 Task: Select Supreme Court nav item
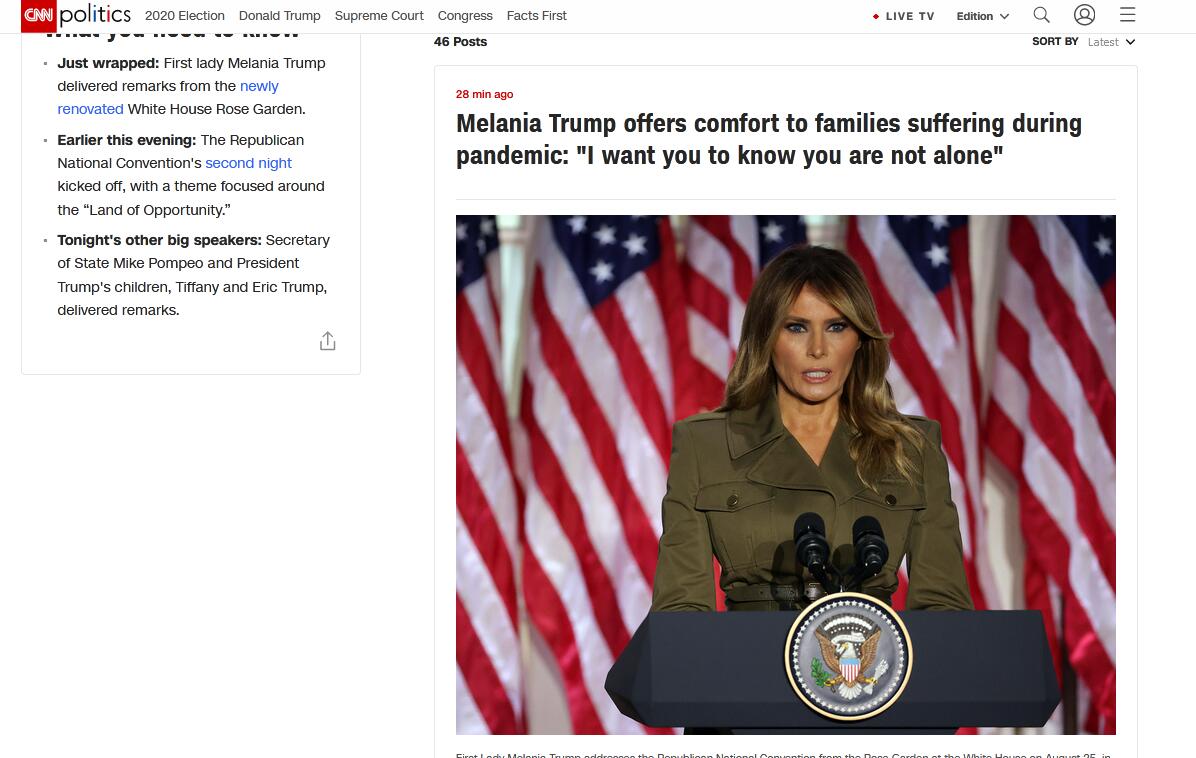[x=379, y=15]
